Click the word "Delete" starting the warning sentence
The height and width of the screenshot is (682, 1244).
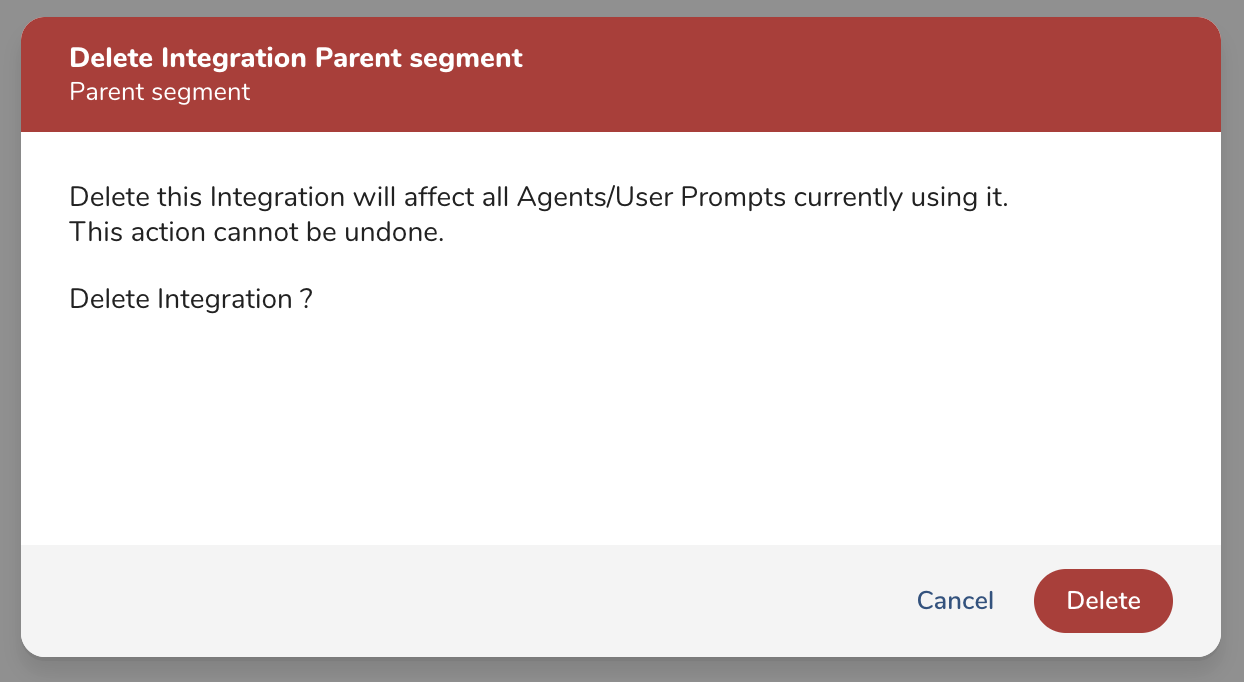point(109,197)
